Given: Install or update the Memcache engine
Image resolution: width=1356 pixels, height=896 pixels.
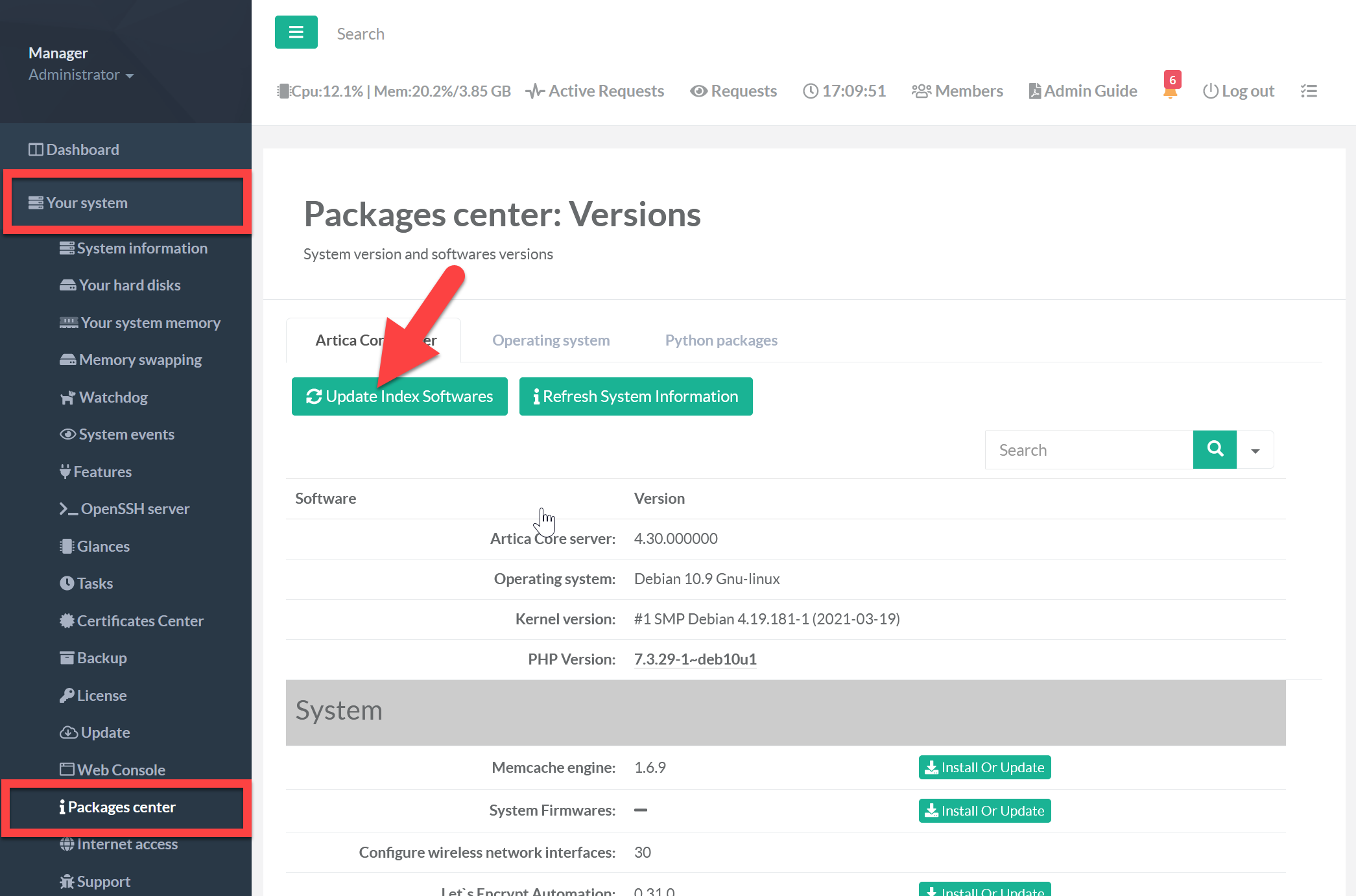Looking at the screenshot, I should coord(984,768).
